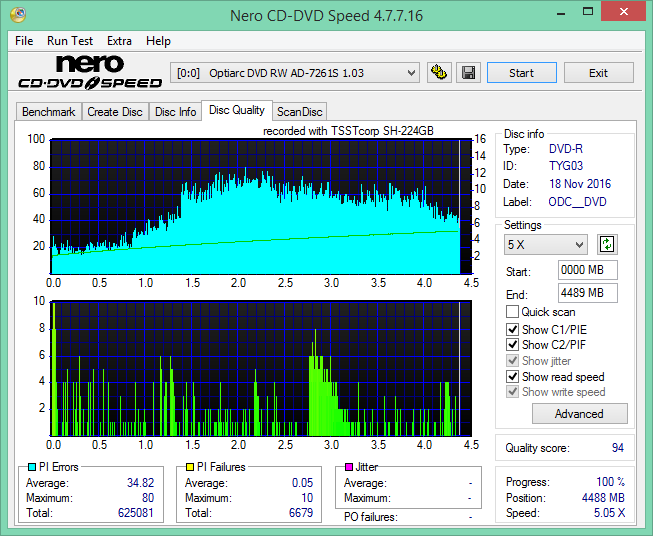Image resolution: width=653 pixels, height=536 pixels.
Task: Click inside the PI Failures lower graph
Action: pos(261,368)
